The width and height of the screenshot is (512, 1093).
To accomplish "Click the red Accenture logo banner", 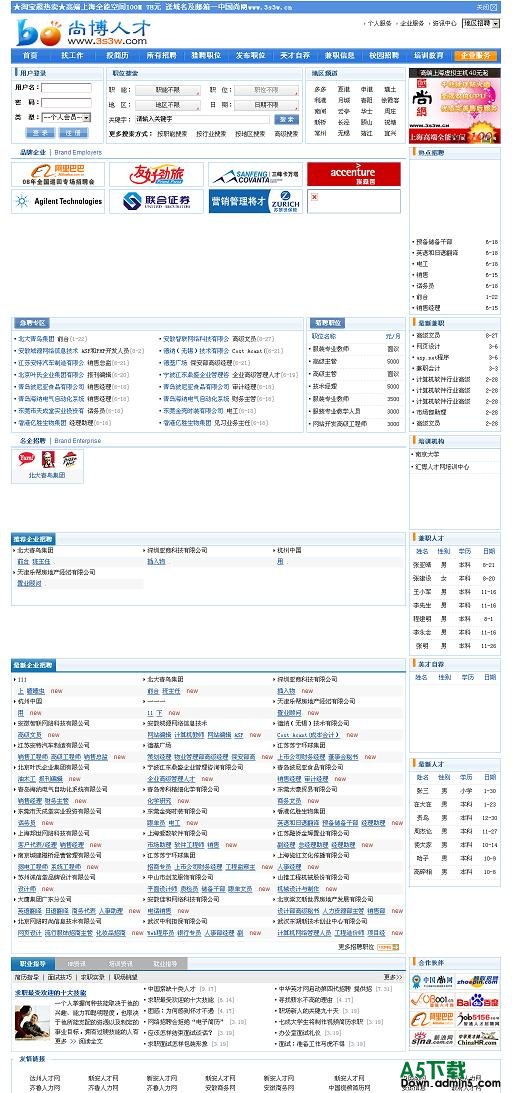I will coord(354,174).
